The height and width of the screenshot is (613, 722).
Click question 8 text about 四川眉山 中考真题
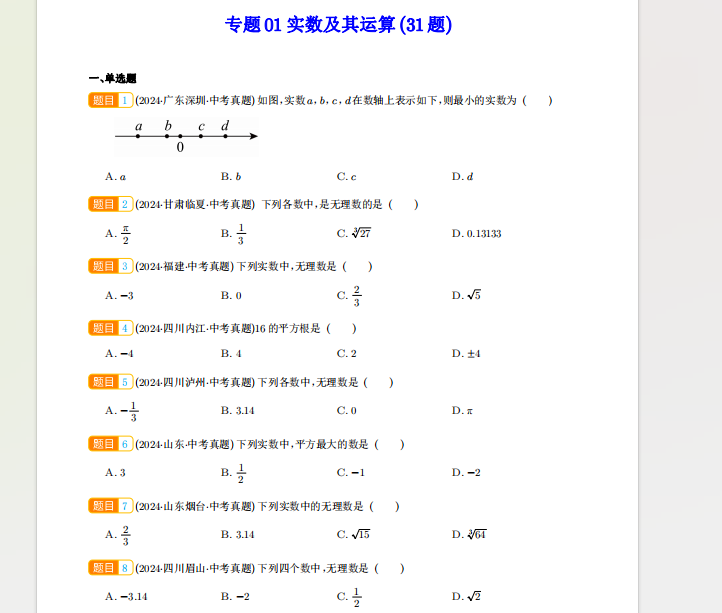270,568
